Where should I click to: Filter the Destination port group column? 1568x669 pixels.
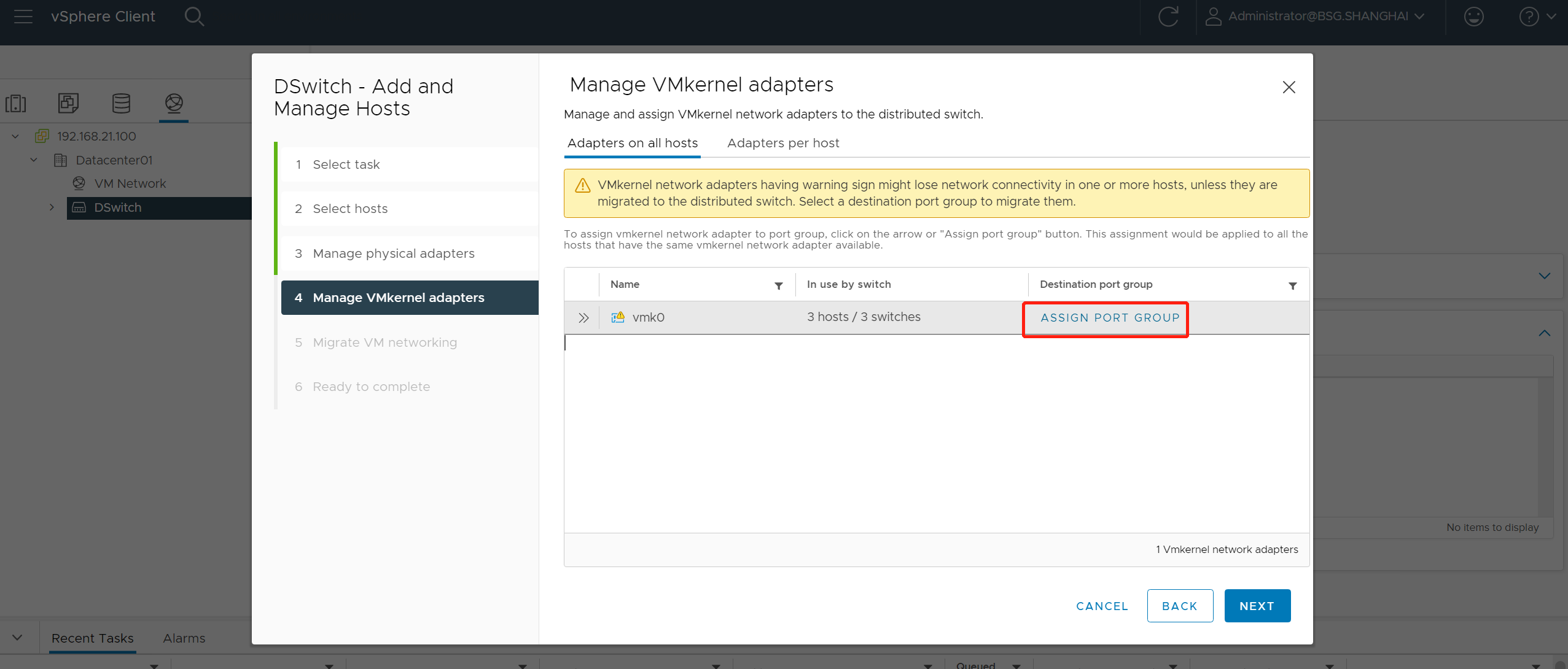(1292, 285)
